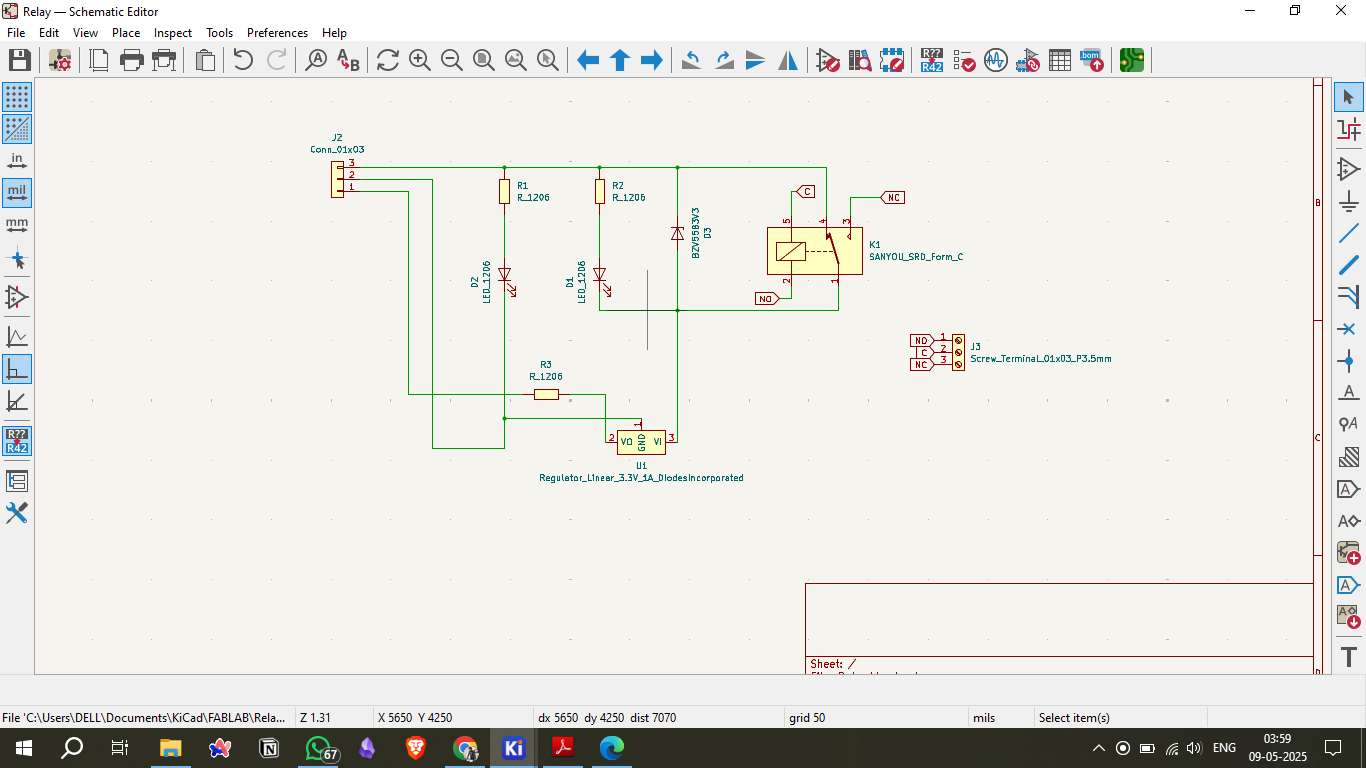
Task: Undo the last edit
Action: click(x=243, y=60)
